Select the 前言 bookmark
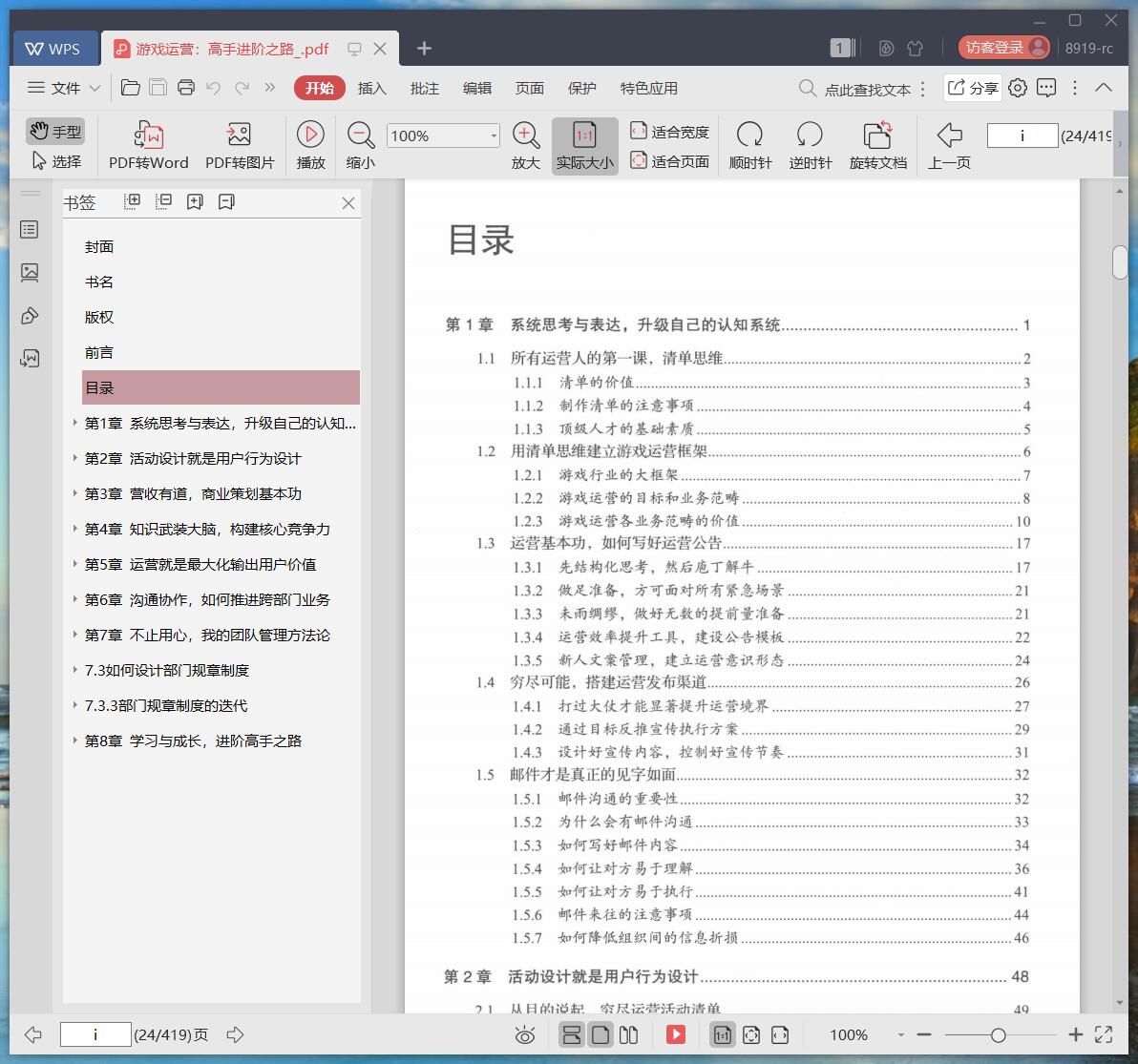The height and width of the screenshot is (1064, 1138). point(98,352)
